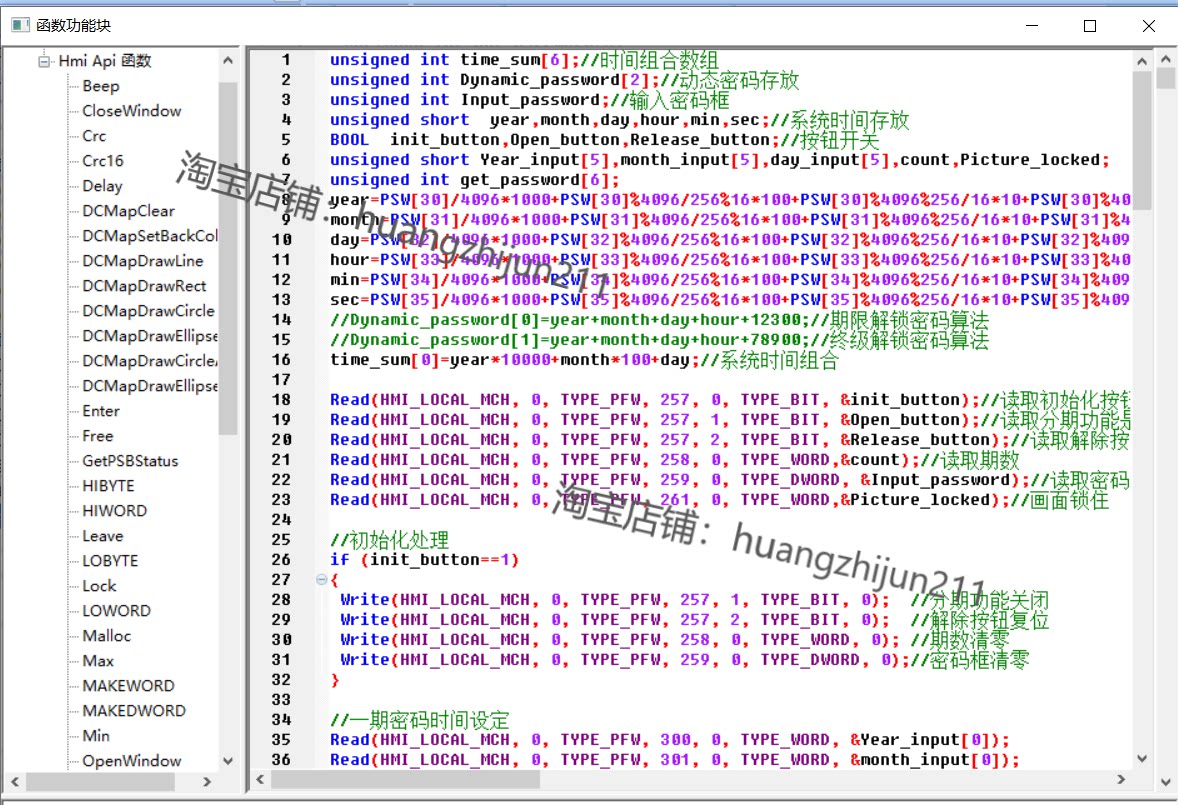The width and height of the screenshot is (1178, 805).
Task: Click the Hmi Api 函数 root label
Action: (x=104, y=61)
